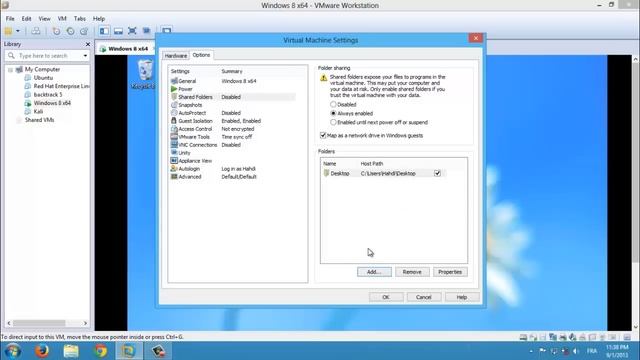This screenshot has height=360, width=640.
Task: Open the Tabs menu
Action: [x=80, y=19]
